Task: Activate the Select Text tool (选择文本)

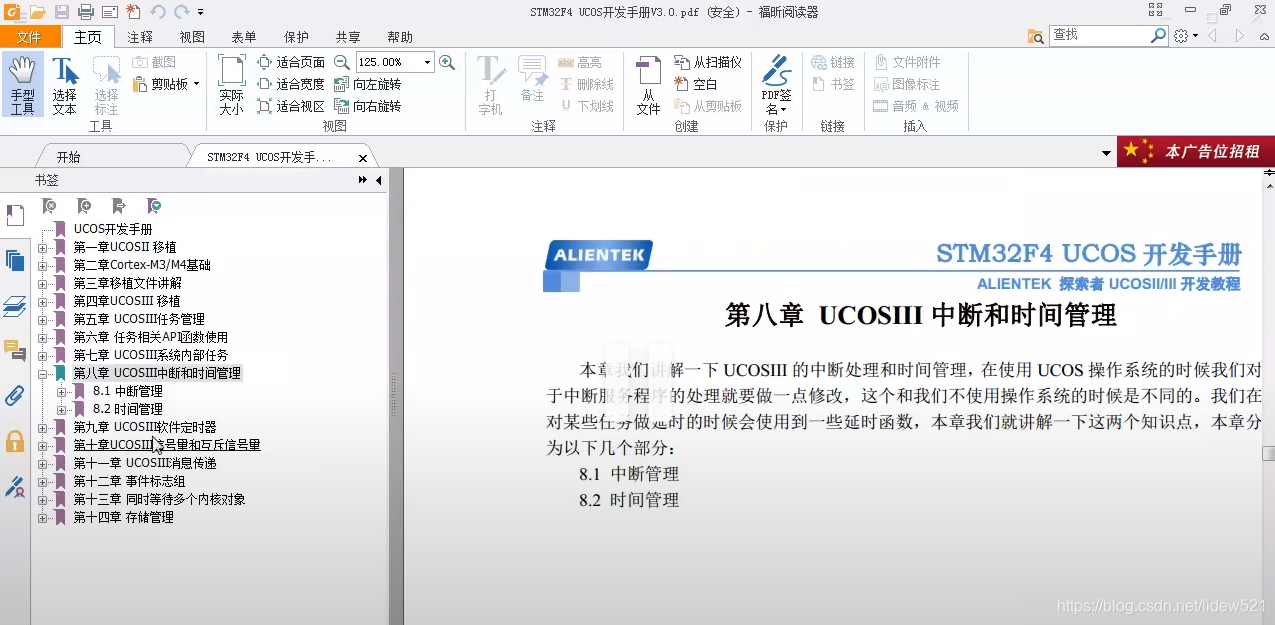Action: [65, 85]
